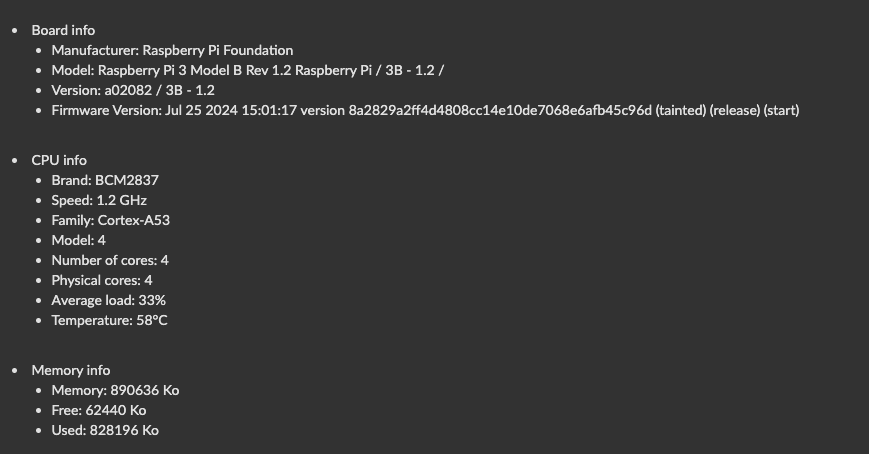
Task: Click the Speed: 1.2 GHz entry
Action: point(99,200)
